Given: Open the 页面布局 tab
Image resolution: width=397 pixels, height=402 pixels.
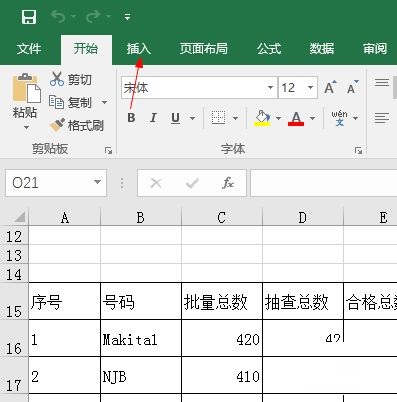Looking at the screenshot, I should coord(204,49).
